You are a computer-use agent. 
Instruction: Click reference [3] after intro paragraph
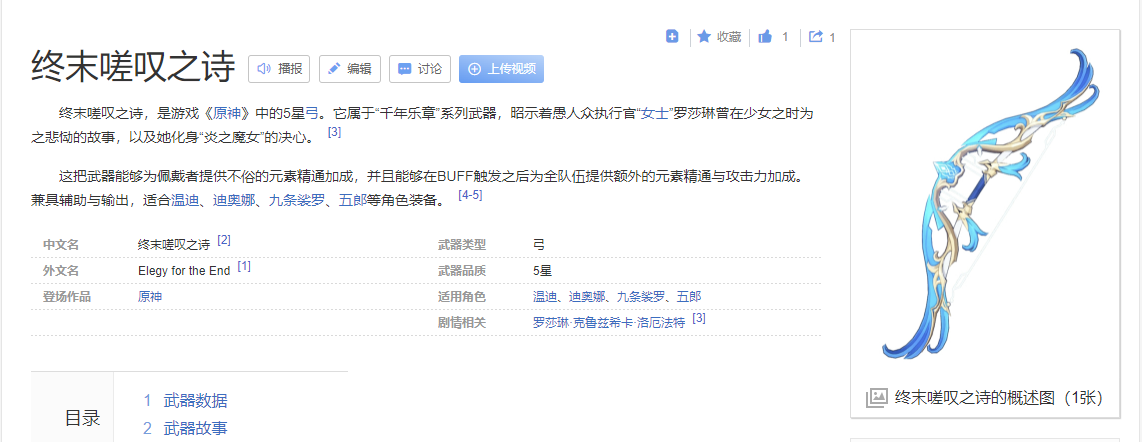(334, 133)
